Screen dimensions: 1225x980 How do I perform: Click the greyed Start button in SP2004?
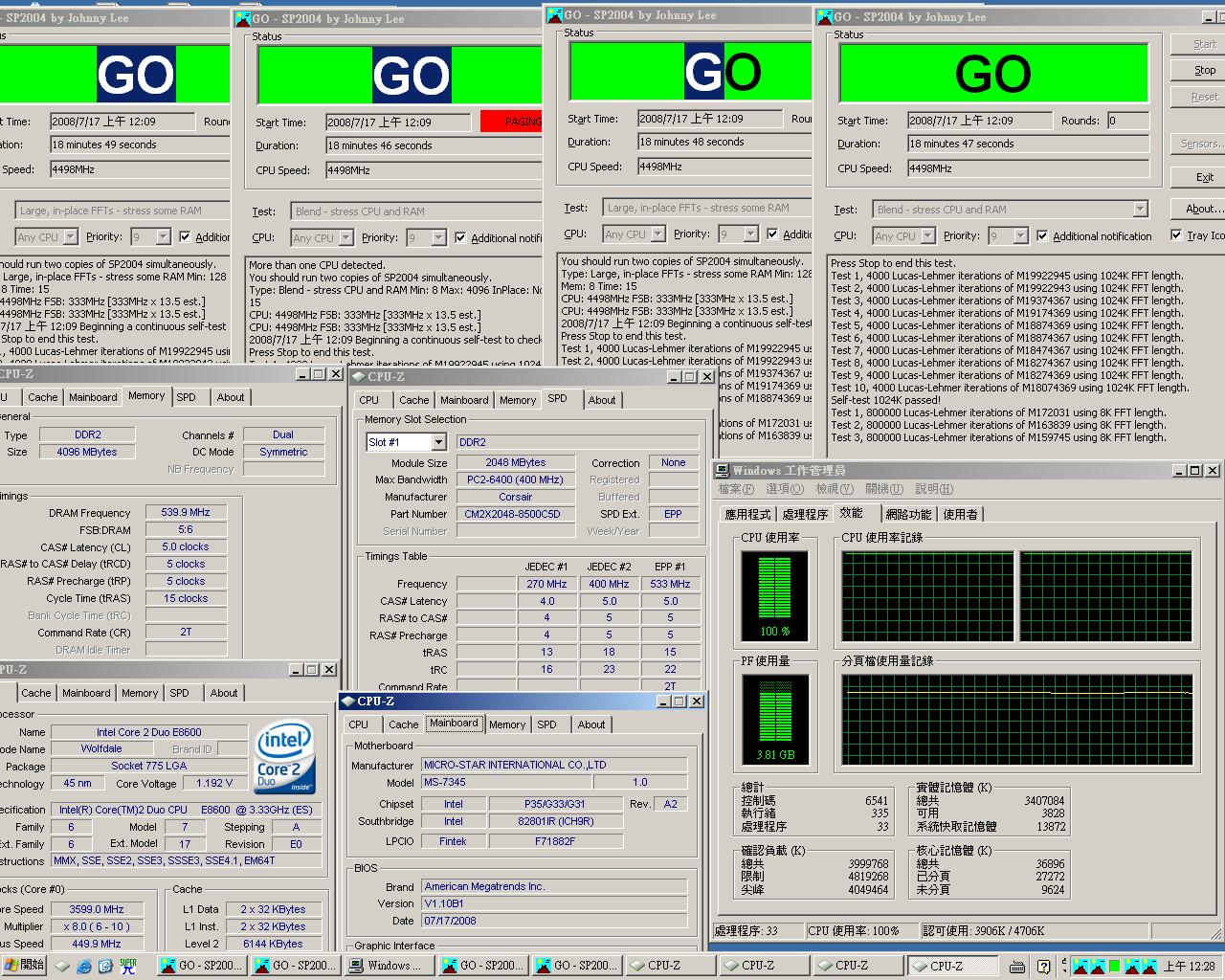tap(1205, 44)
